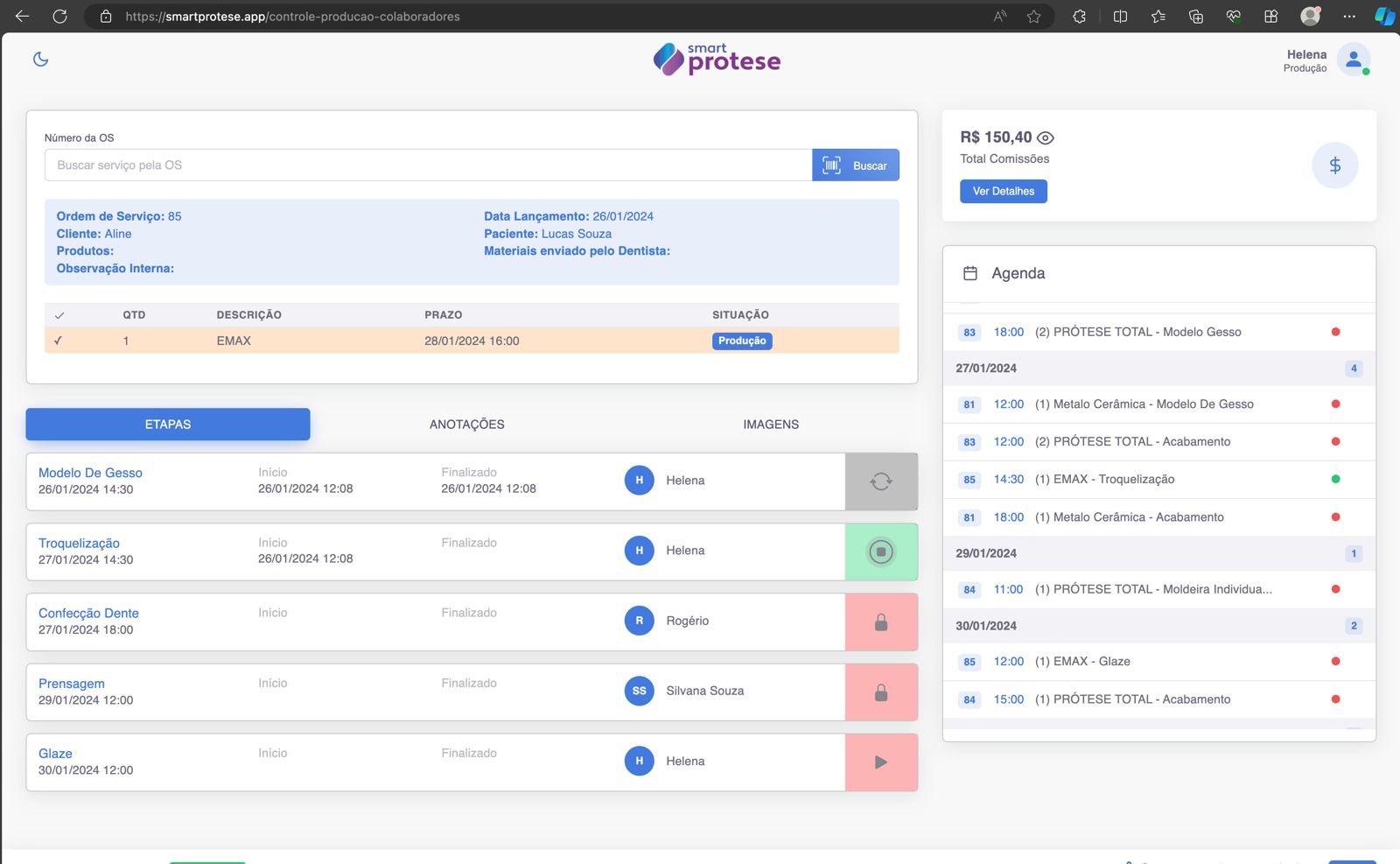The image size is (1400, 864).
Task: Click the Prensagem lock button
Action: point(881,692)
